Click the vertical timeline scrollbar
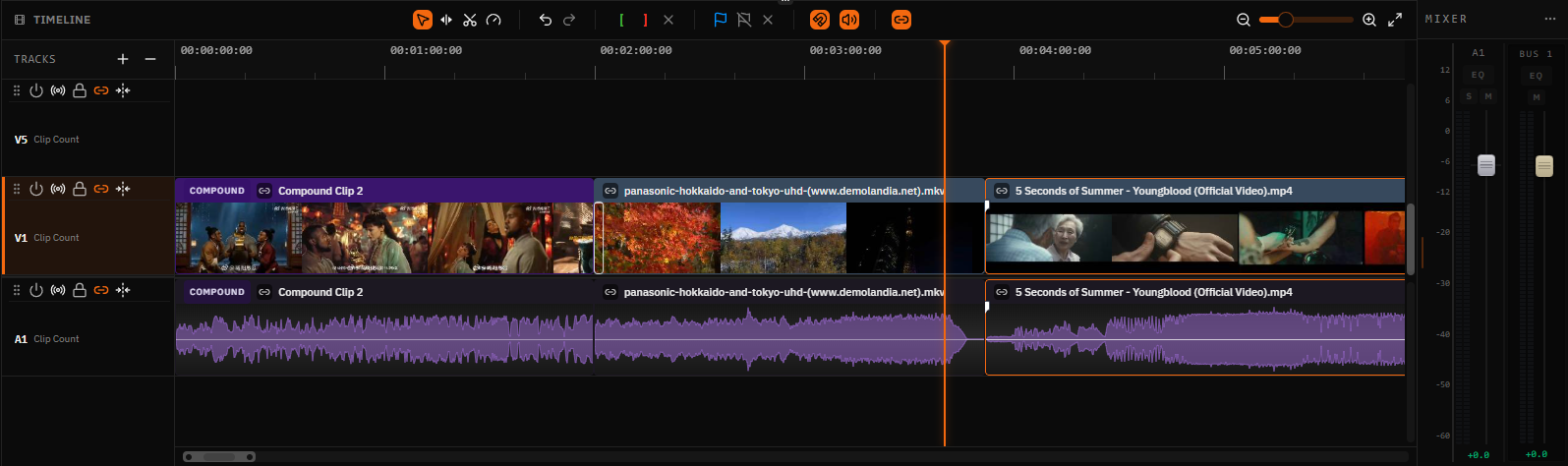 1411,239
